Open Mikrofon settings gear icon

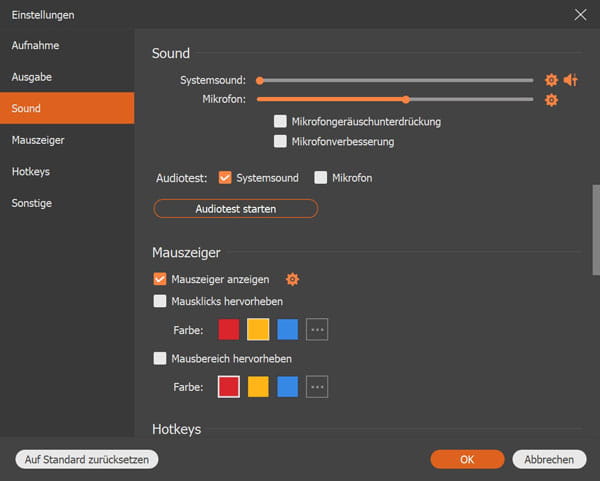point(550,100)
